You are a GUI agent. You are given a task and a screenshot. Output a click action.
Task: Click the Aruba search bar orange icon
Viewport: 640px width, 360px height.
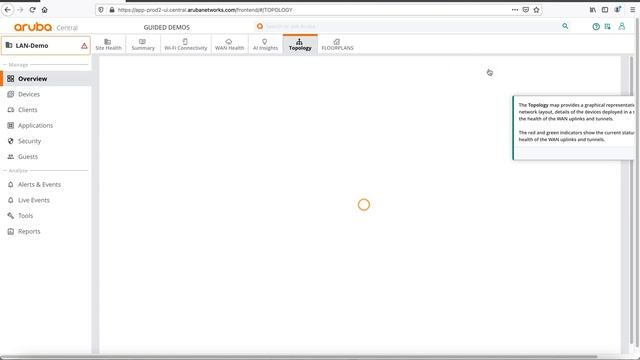tap(260, 26)
